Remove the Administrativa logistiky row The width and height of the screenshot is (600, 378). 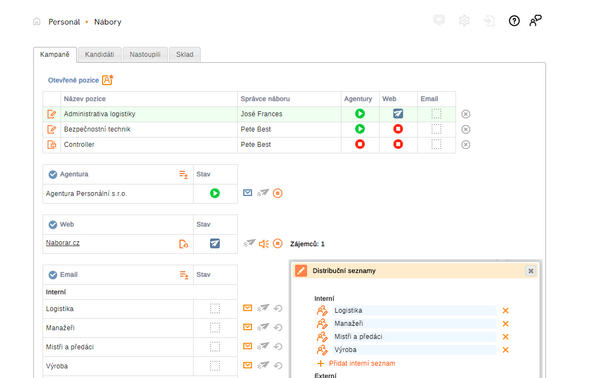466,114
